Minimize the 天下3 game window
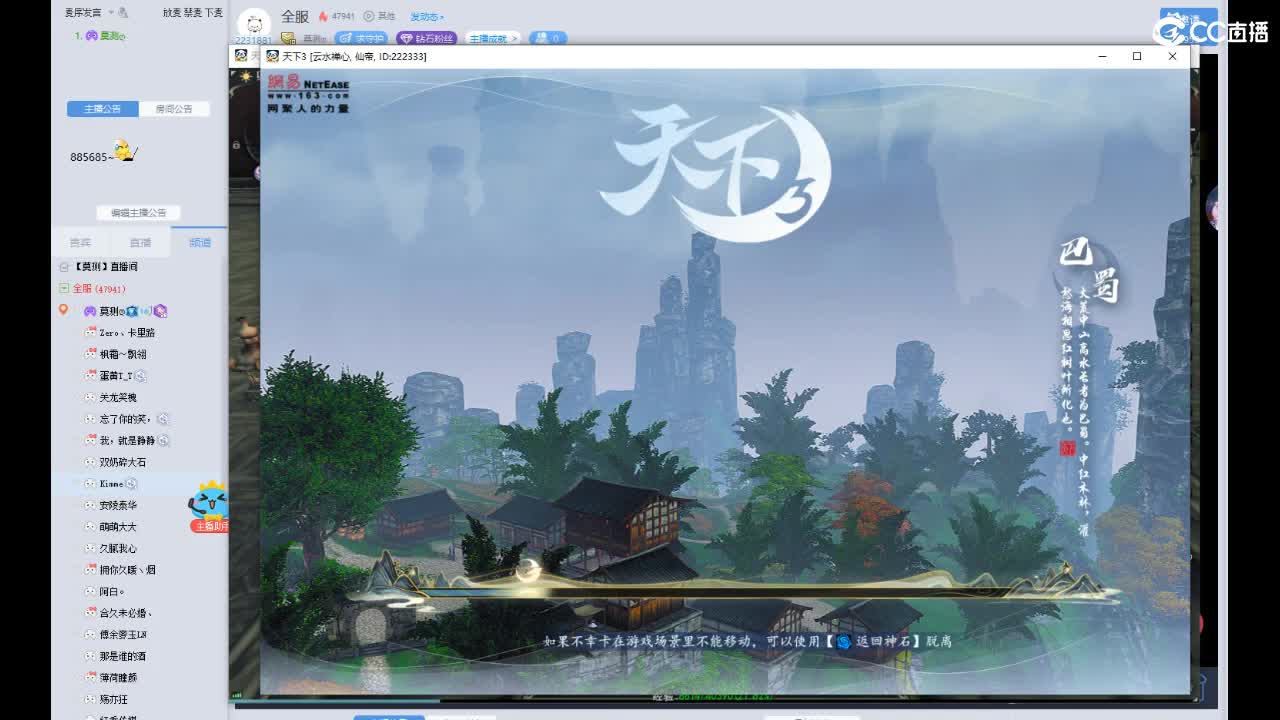 click(1102, 56)
